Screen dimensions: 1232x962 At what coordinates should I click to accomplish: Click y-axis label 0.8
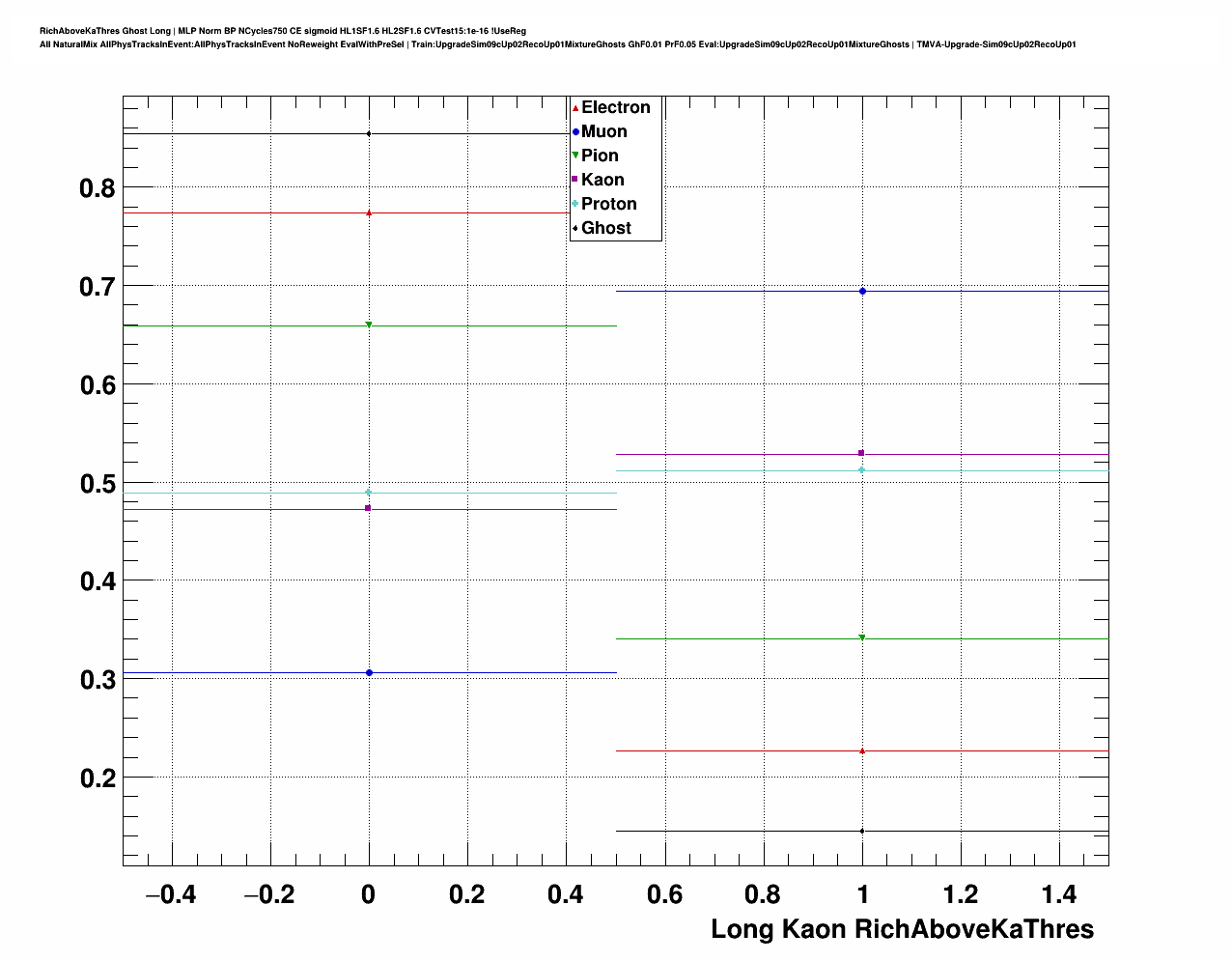click(x=98, y=188)
